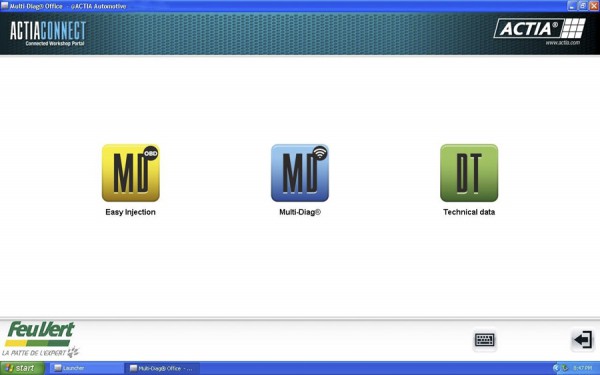
Task: Click the title bar application icon
Action: click(5, 6)
